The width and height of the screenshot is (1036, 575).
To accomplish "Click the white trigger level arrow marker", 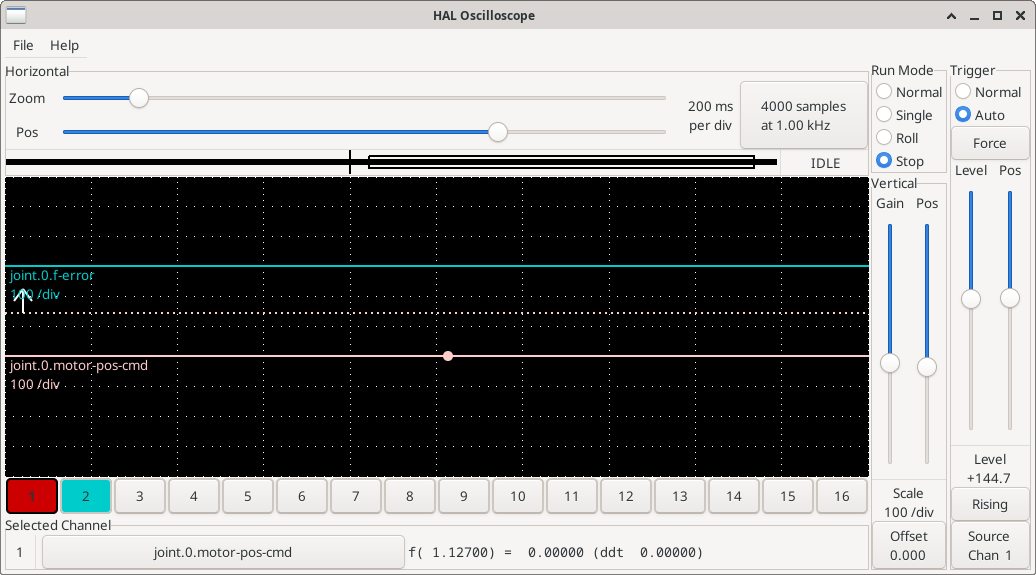I will point(23,300).
